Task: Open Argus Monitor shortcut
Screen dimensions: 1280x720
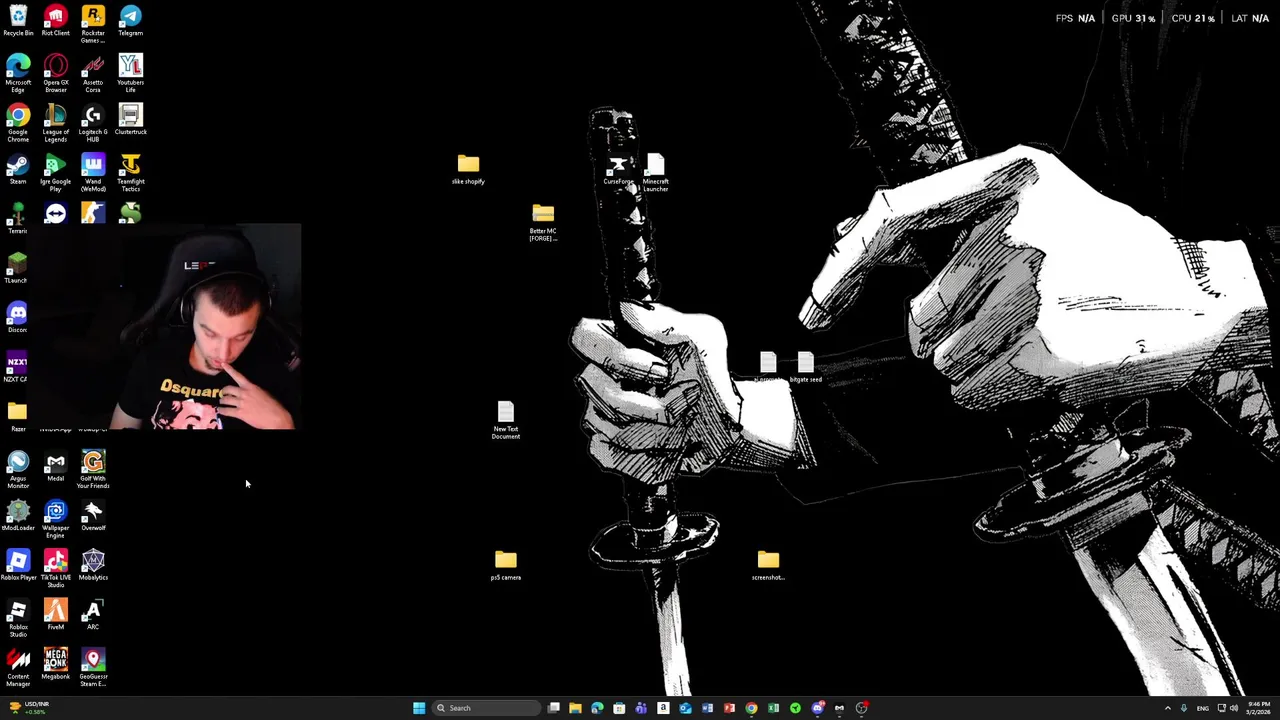Action: tap(18, 469)
